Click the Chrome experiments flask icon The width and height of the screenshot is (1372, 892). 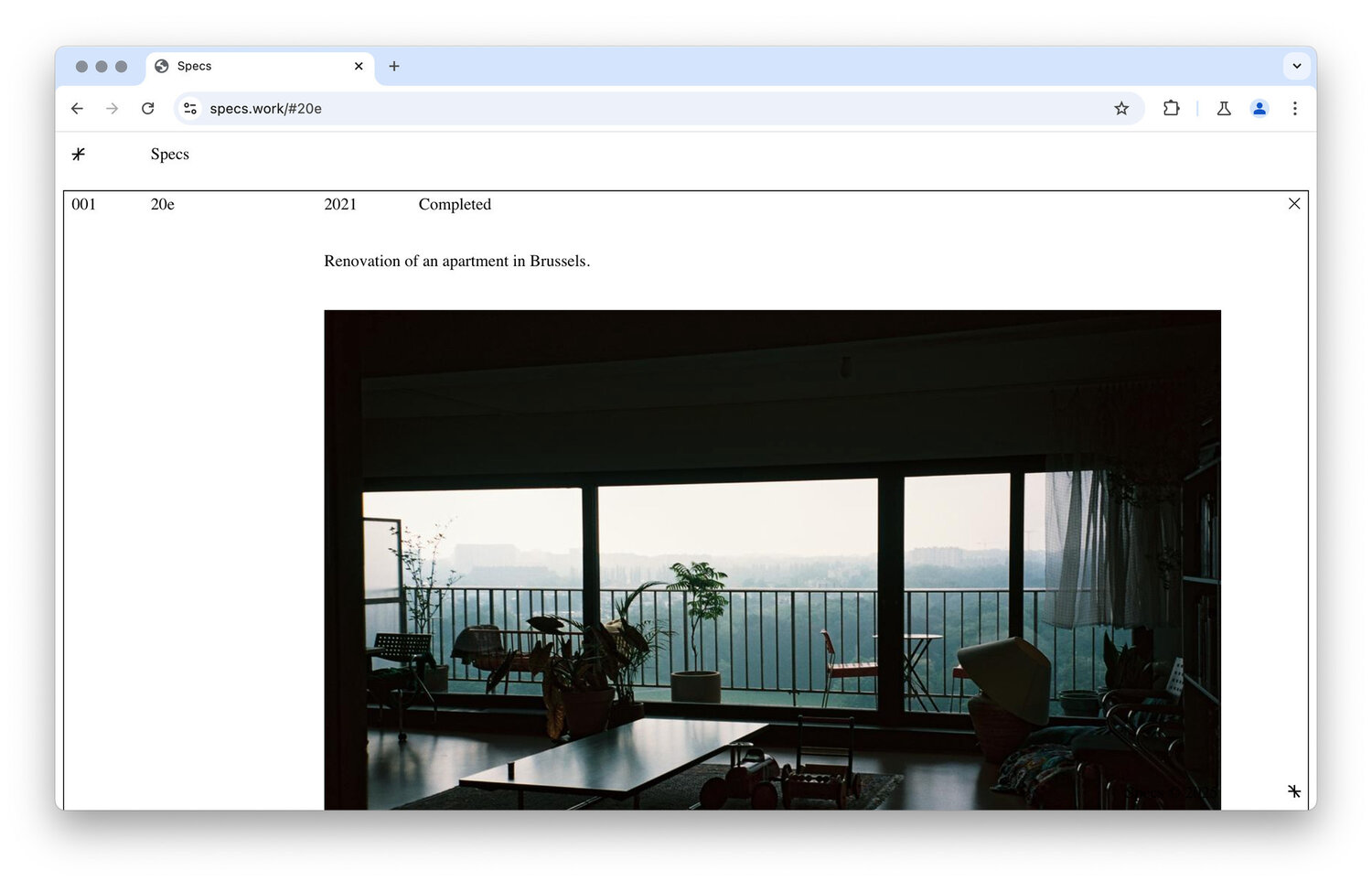pyautogui.click(x=1224, y=108)
